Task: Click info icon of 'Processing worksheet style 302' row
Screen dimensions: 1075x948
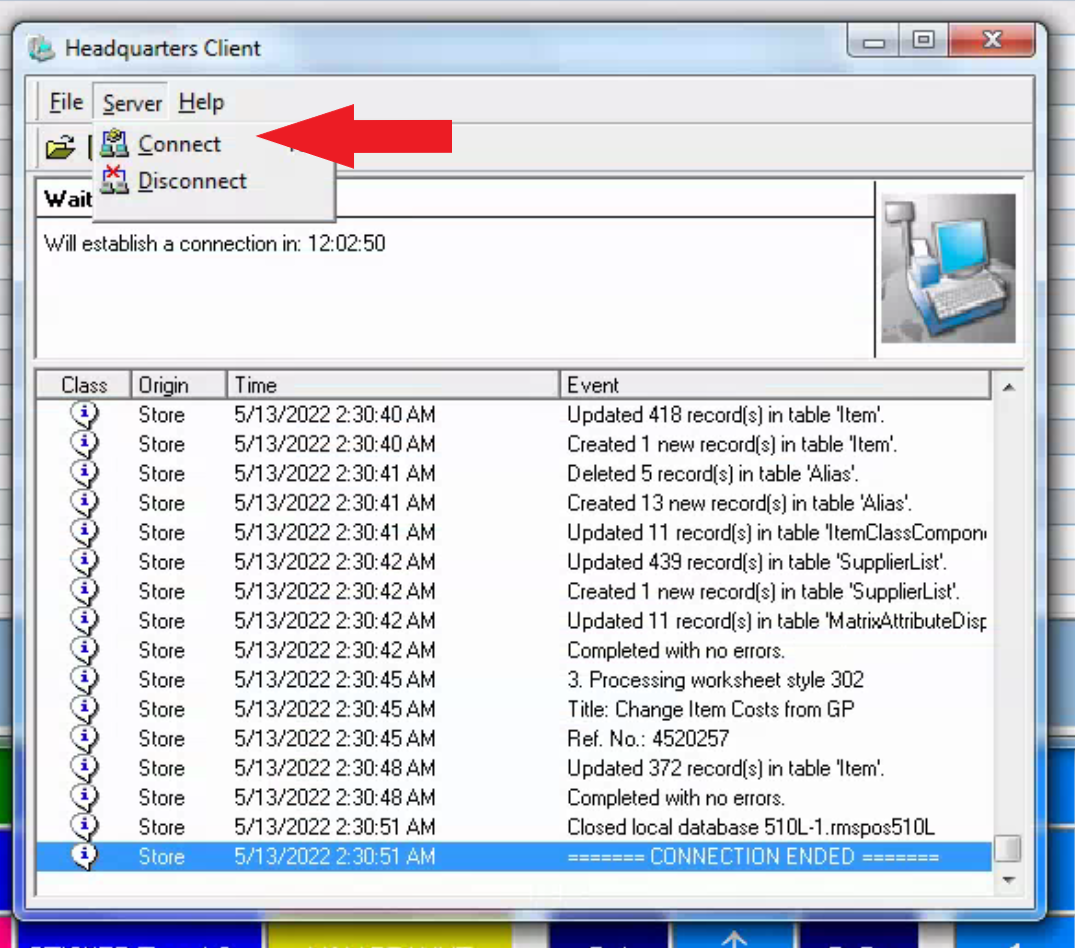Action: (84, 680)
